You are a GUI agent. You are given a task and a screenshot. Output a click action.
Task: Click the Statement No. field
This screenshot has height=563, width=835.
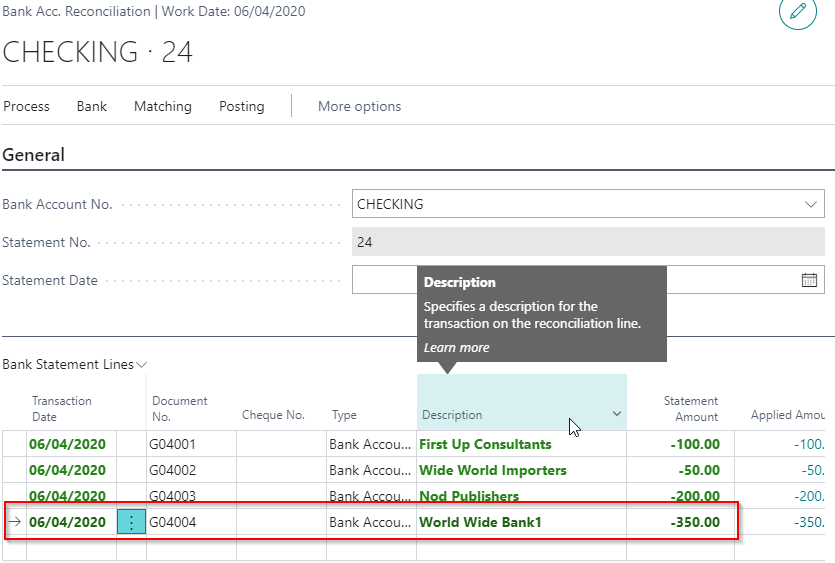pyautogui.click(x=588, y=242)
